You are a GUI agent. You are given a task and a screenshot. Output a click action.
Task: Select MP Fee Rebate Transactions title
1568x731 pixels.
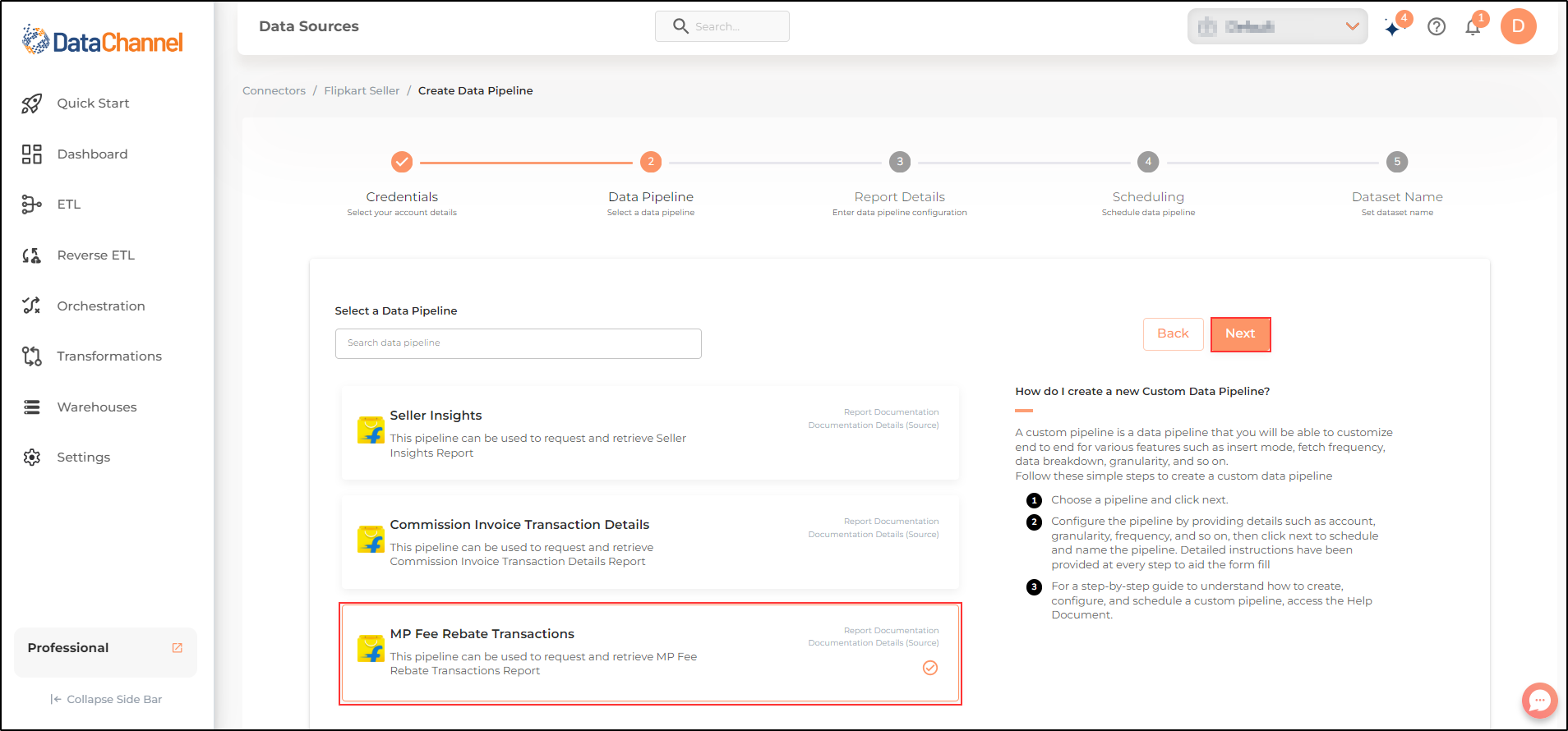tap(482, 634)
